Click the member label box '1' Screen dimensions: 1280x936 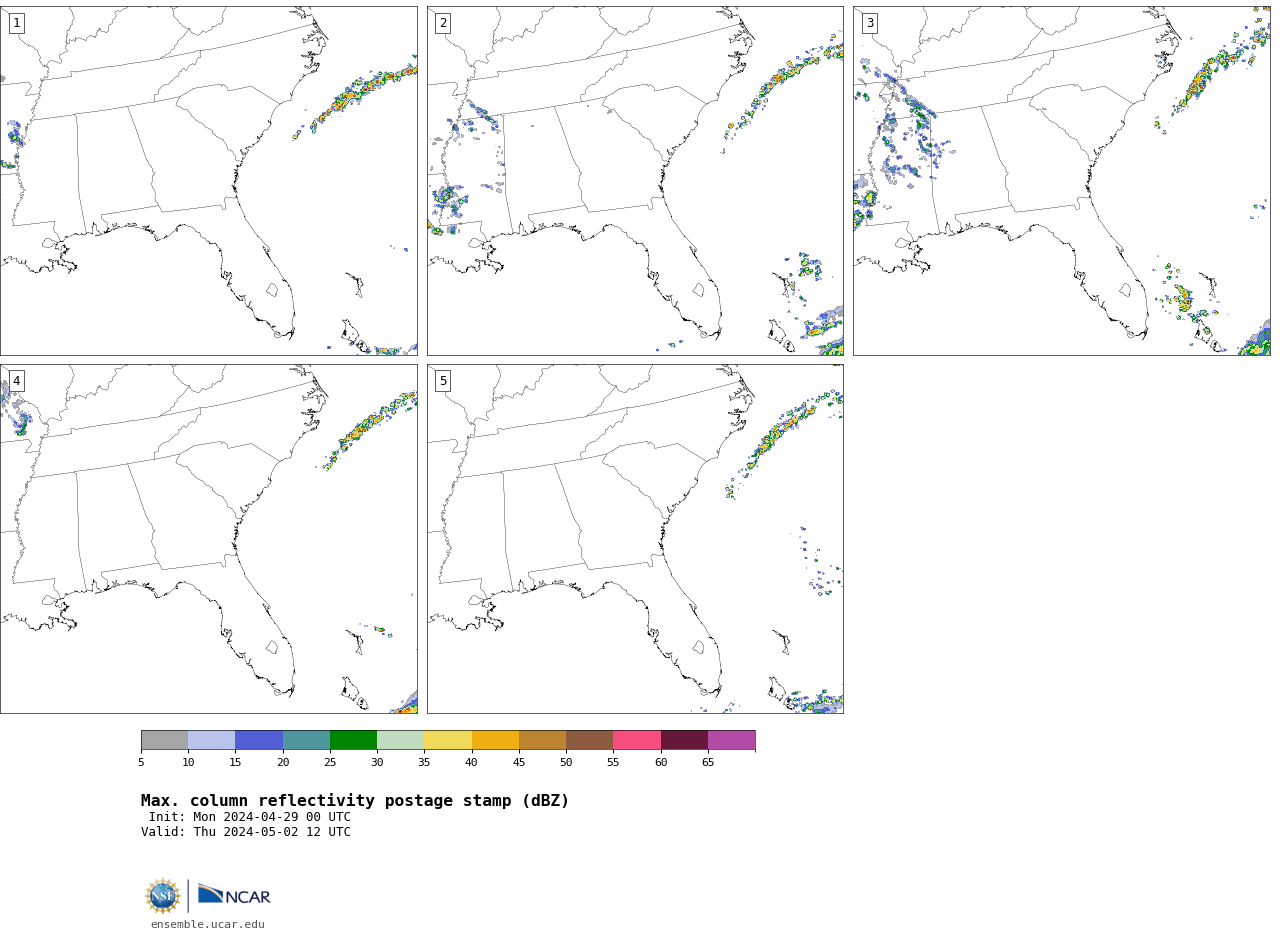tap(16, 23)
